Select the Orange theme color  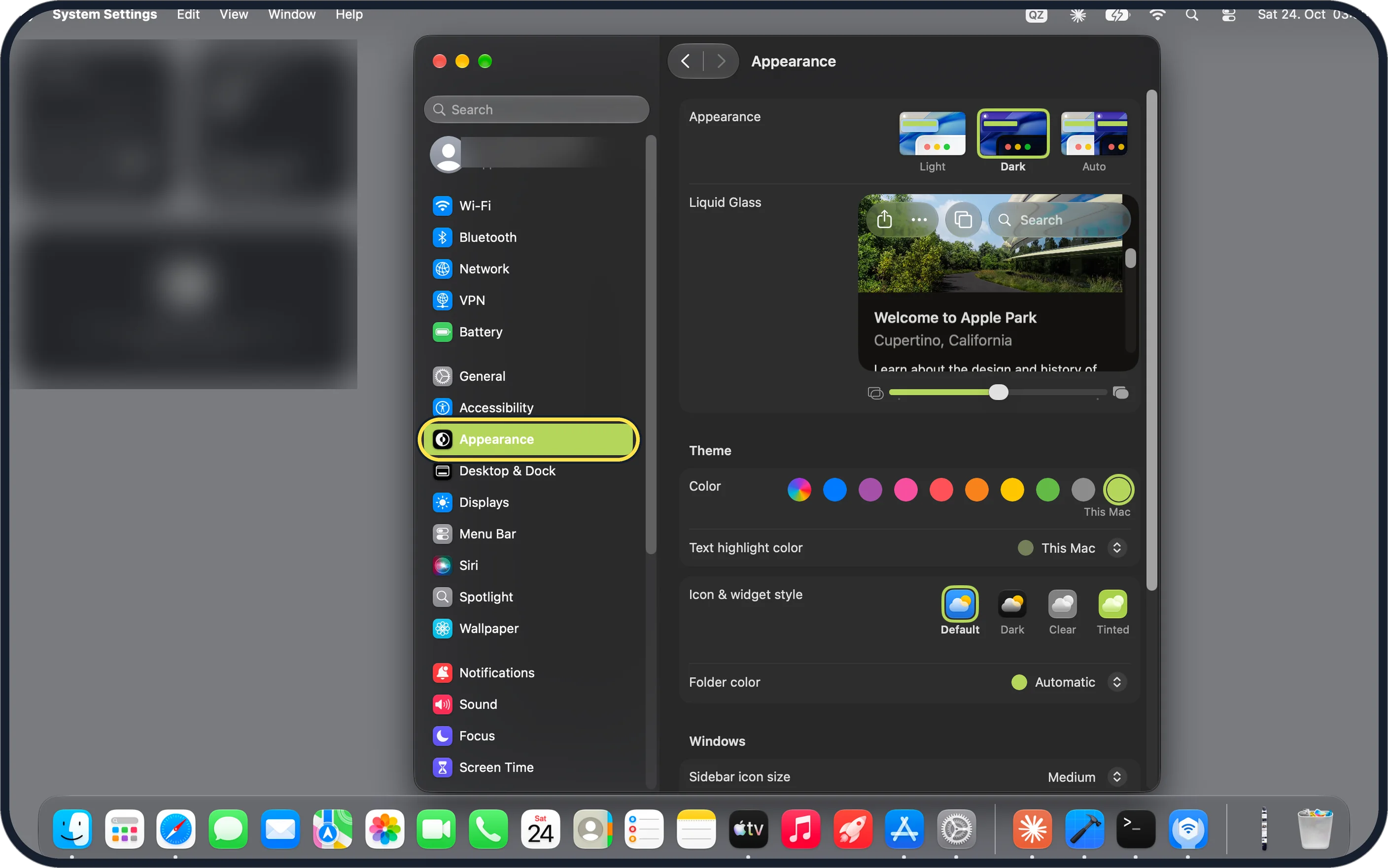coord(976,490)
